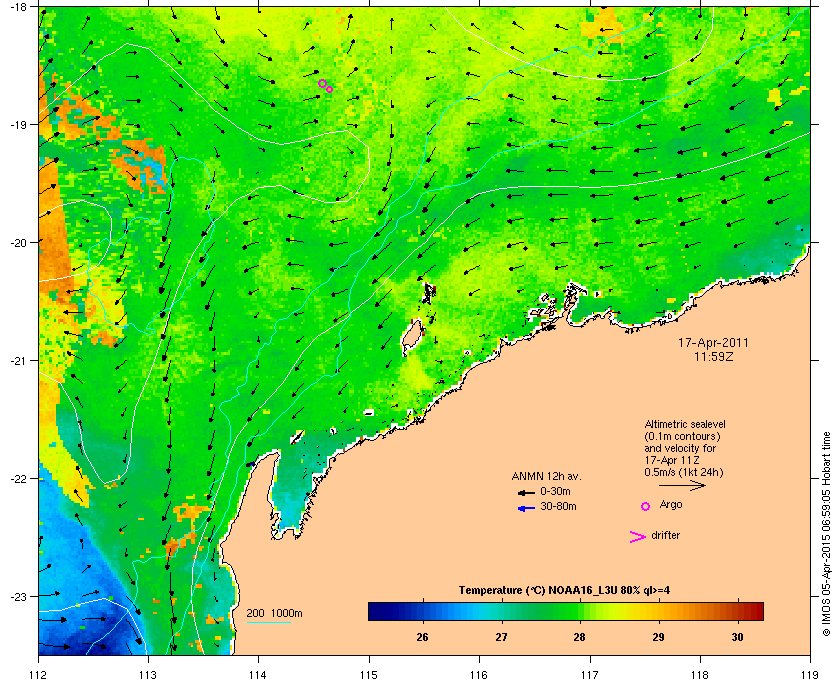Click the magenta Argo circle legend symbol
Viewport: 840px width, 680px height.
click(x=646, y=506)
